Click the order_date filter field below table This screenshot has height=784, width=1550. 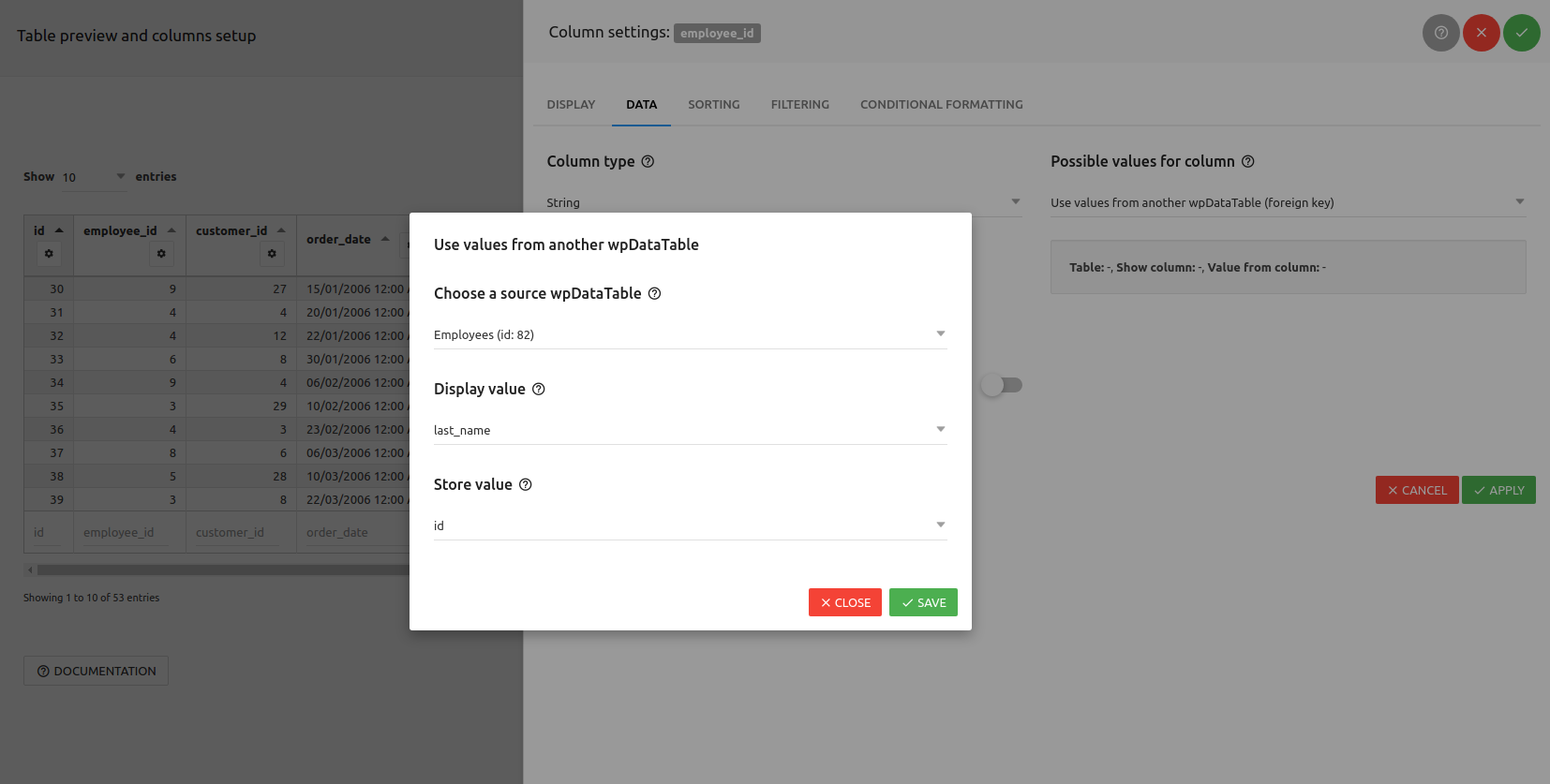tap(356, 532)
